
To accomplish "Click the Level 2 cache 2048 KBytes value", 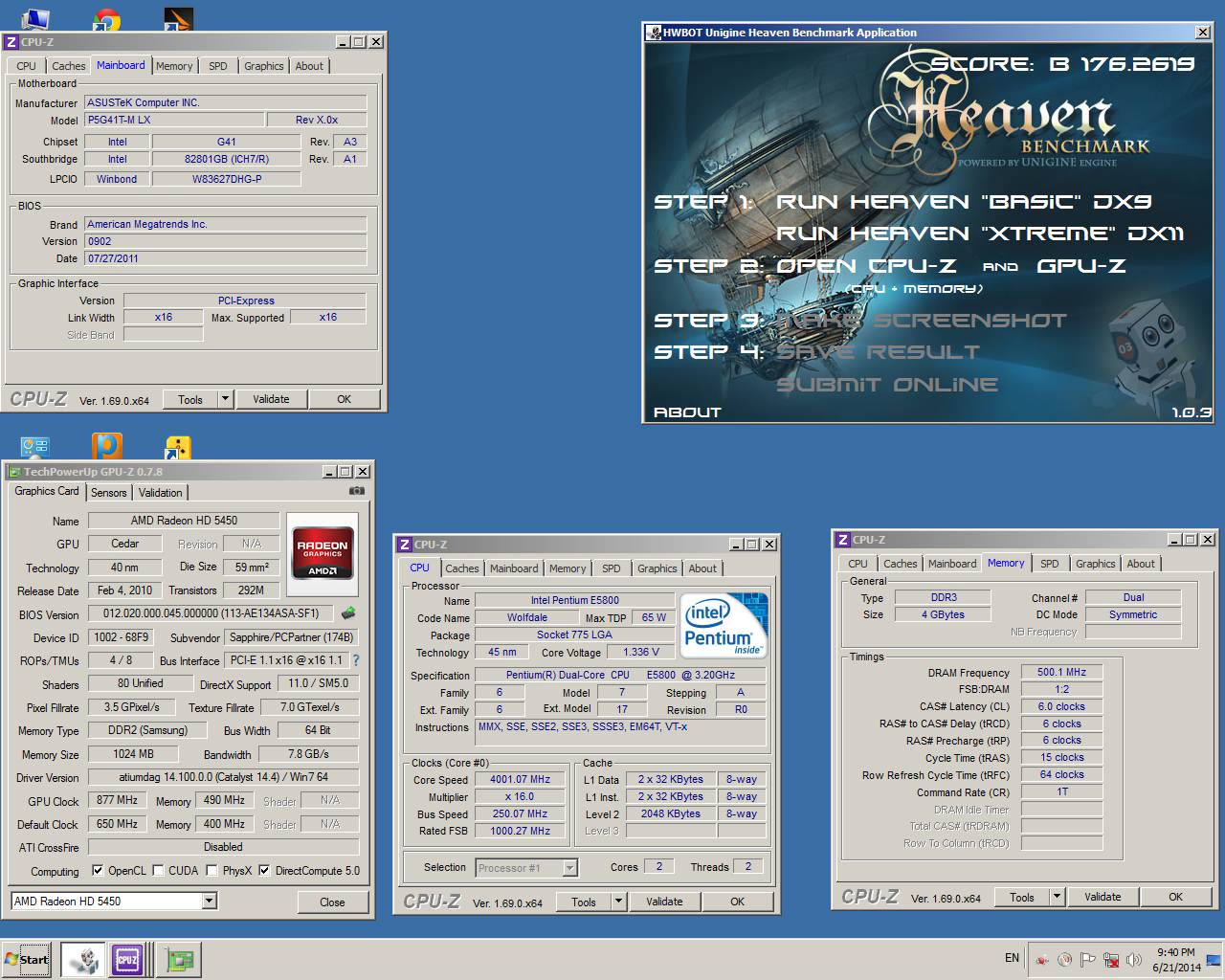I will click(671, 813).
